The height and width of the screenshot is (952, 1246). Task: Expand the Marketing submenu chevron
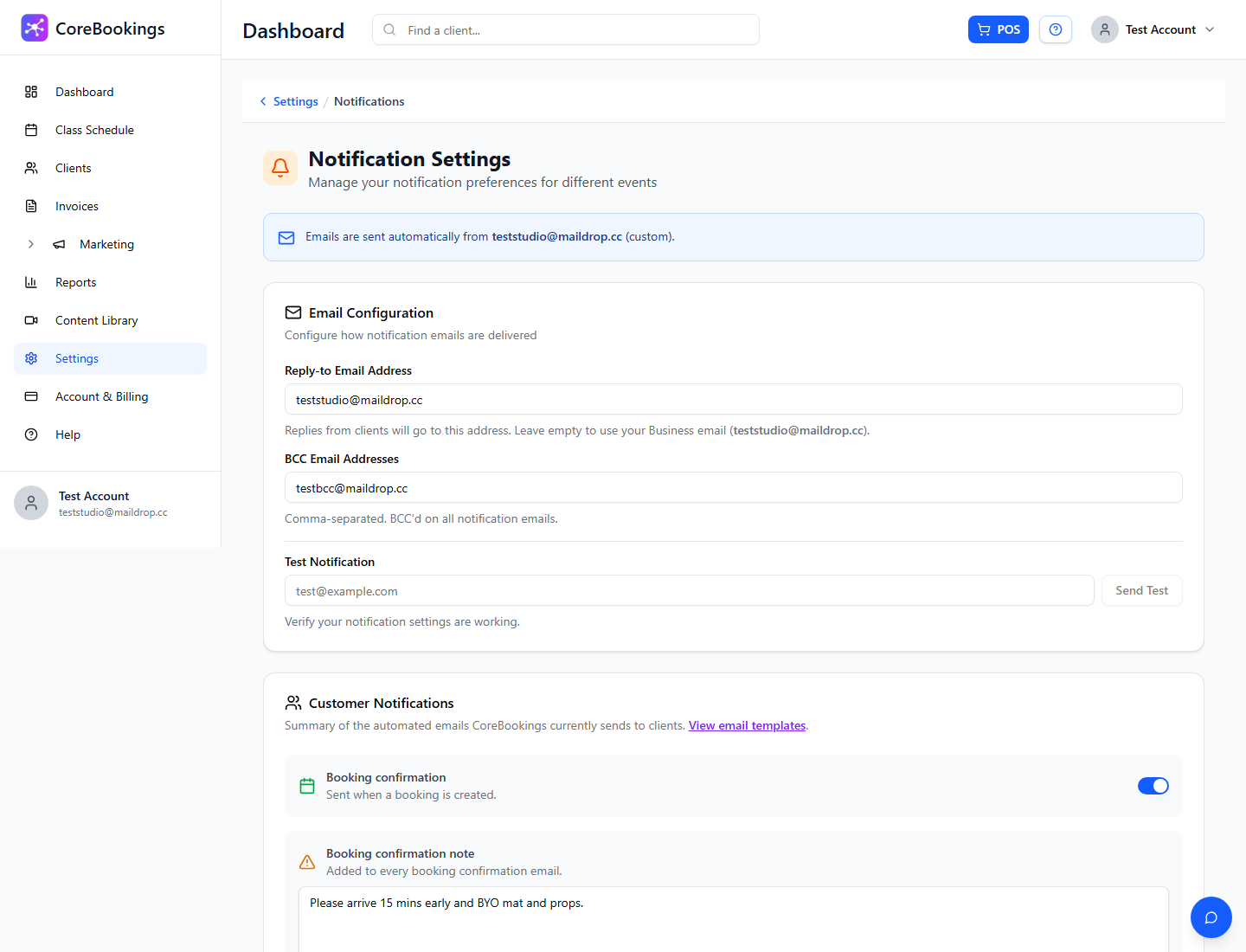(x=31, y=244)
